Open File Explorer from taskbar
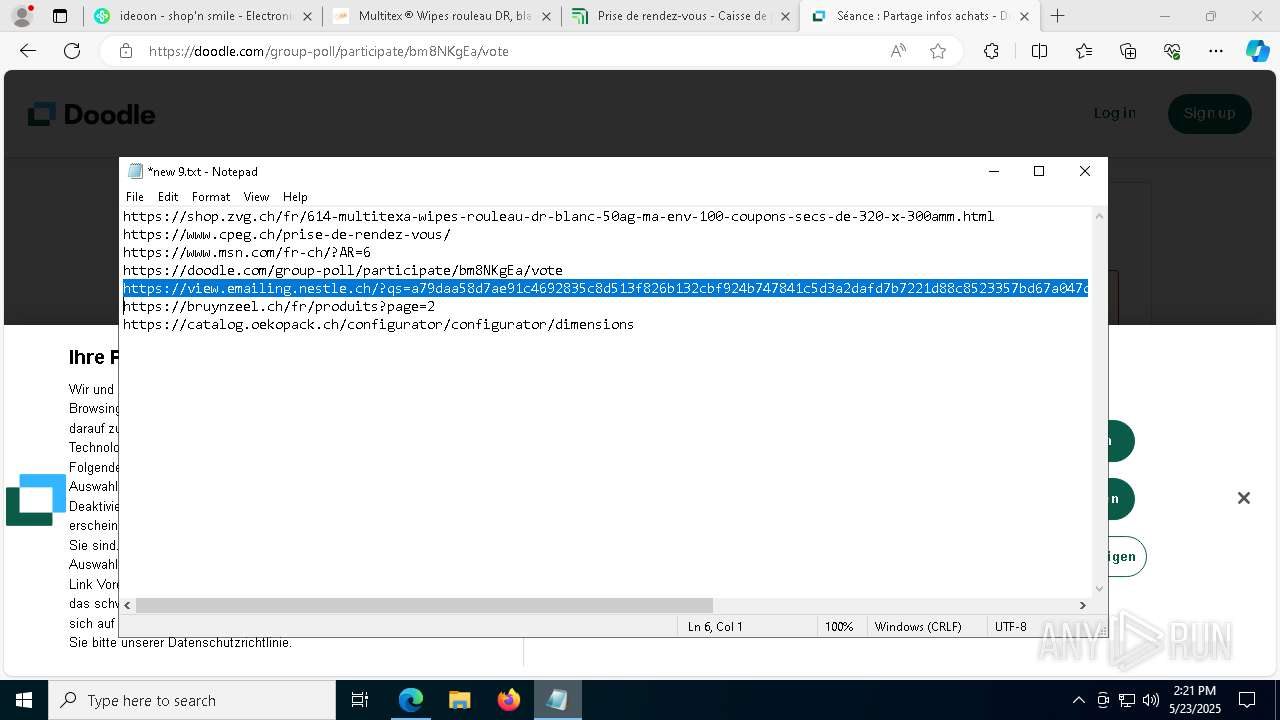The width and height of the screenshot is (1280, 720). (460, 700)
